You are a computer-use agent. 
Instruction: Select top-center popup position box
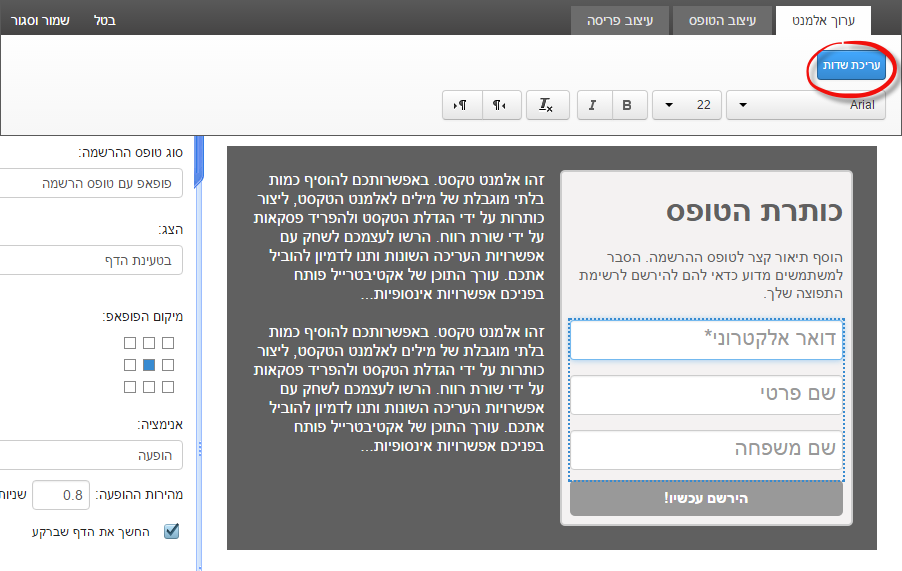click(x=149, y=343)
